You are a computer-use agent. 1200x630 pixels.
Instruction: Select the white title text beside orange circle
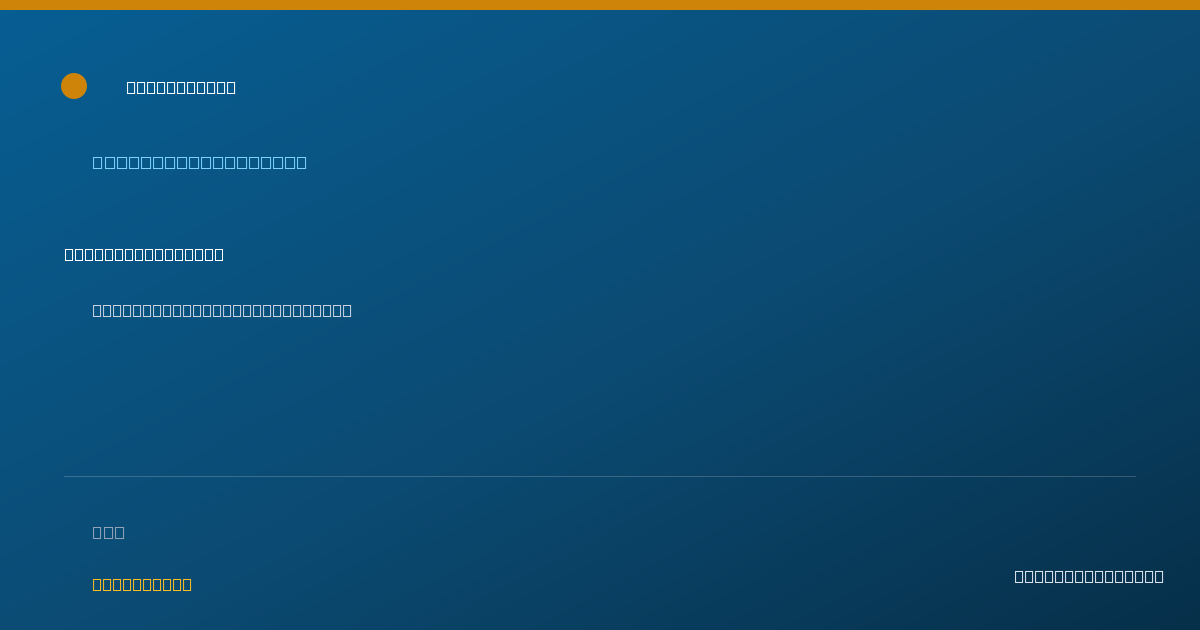pyautogui.click(x=181, y=87)
